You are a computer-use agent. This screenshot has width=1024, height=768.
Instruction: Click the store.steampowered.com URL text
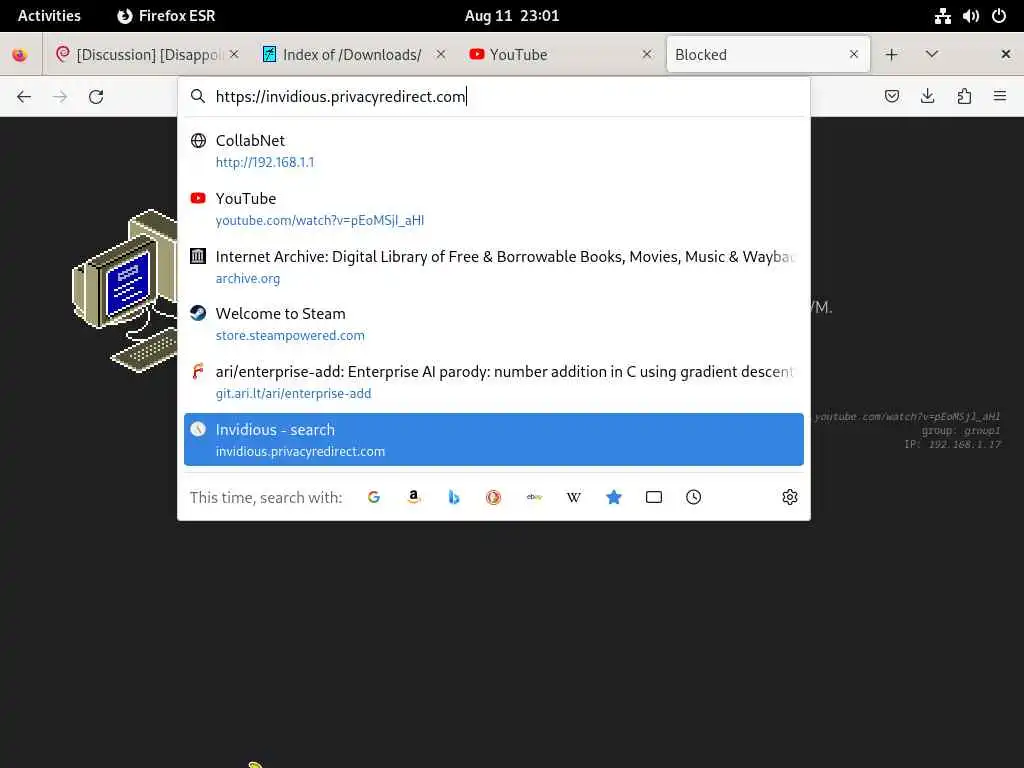coord(290,336)
